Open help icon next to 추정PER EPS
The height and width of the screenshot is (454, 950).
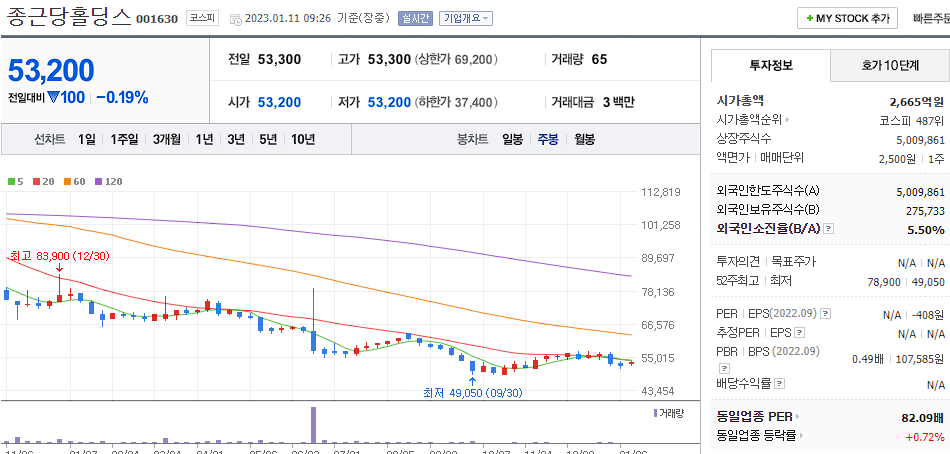pyautogui.click(x=800, y=333)
